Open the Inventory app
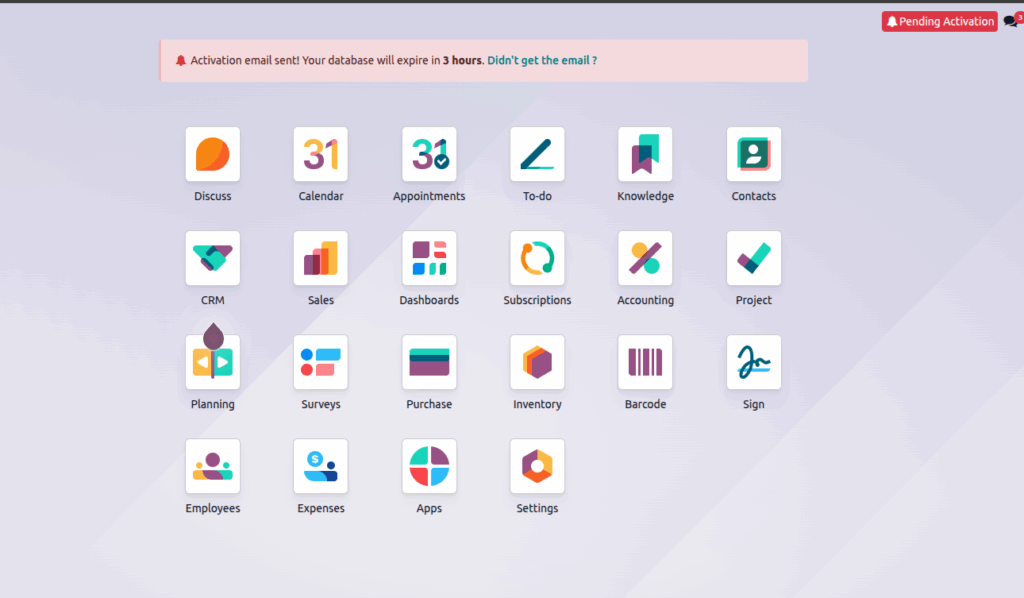This screenshot has height=598, width=1024. tap(537, 362)
